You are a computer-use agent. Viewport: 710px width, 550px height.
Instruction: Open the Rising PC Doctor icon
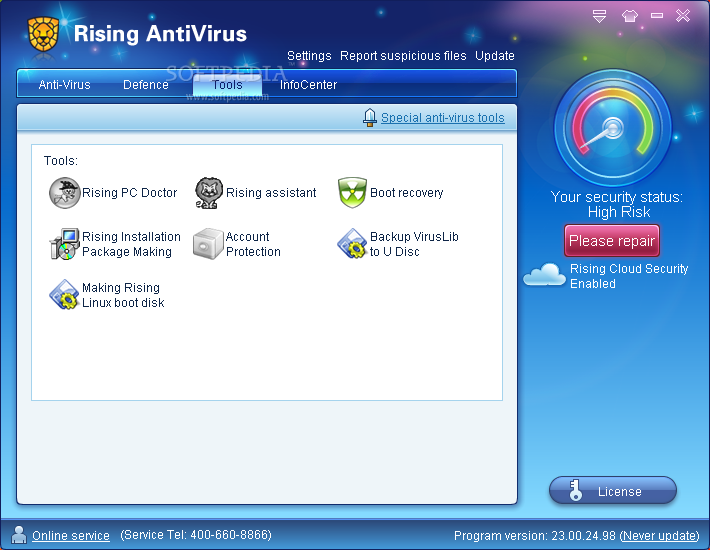coord(64,193)
